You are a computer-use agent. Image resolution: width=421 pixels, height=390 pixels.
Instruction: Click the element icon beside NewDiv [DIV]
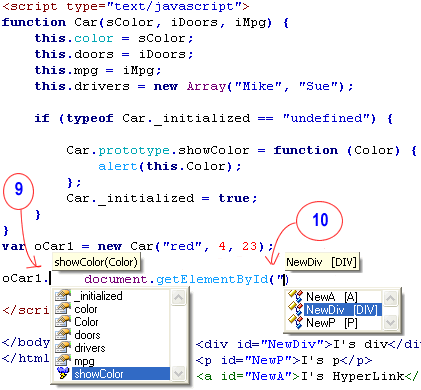(295, 309)
